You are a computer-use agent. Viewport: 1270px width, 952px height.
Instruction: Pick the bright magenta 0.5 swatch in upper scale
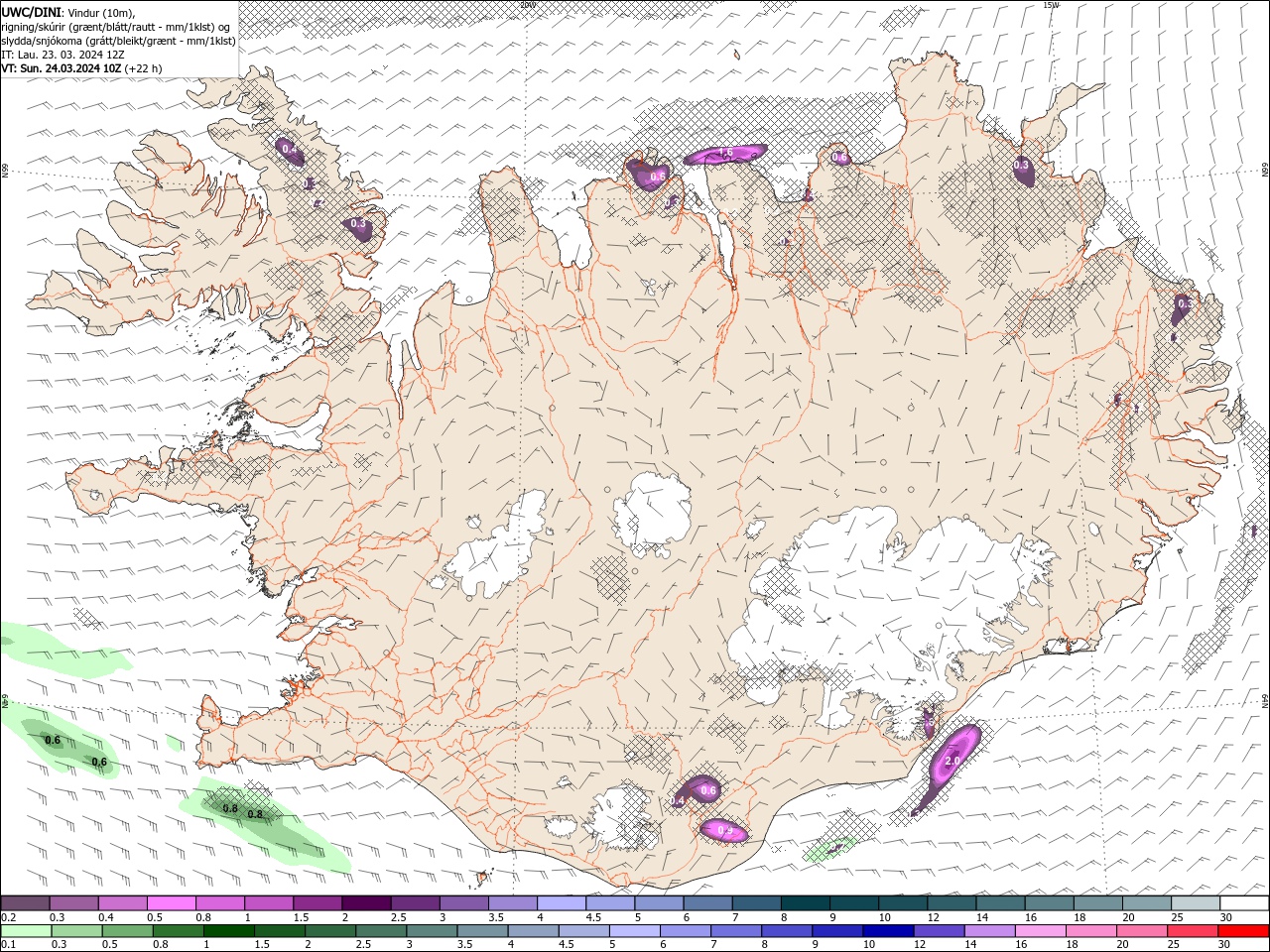(x=171, y=903)
